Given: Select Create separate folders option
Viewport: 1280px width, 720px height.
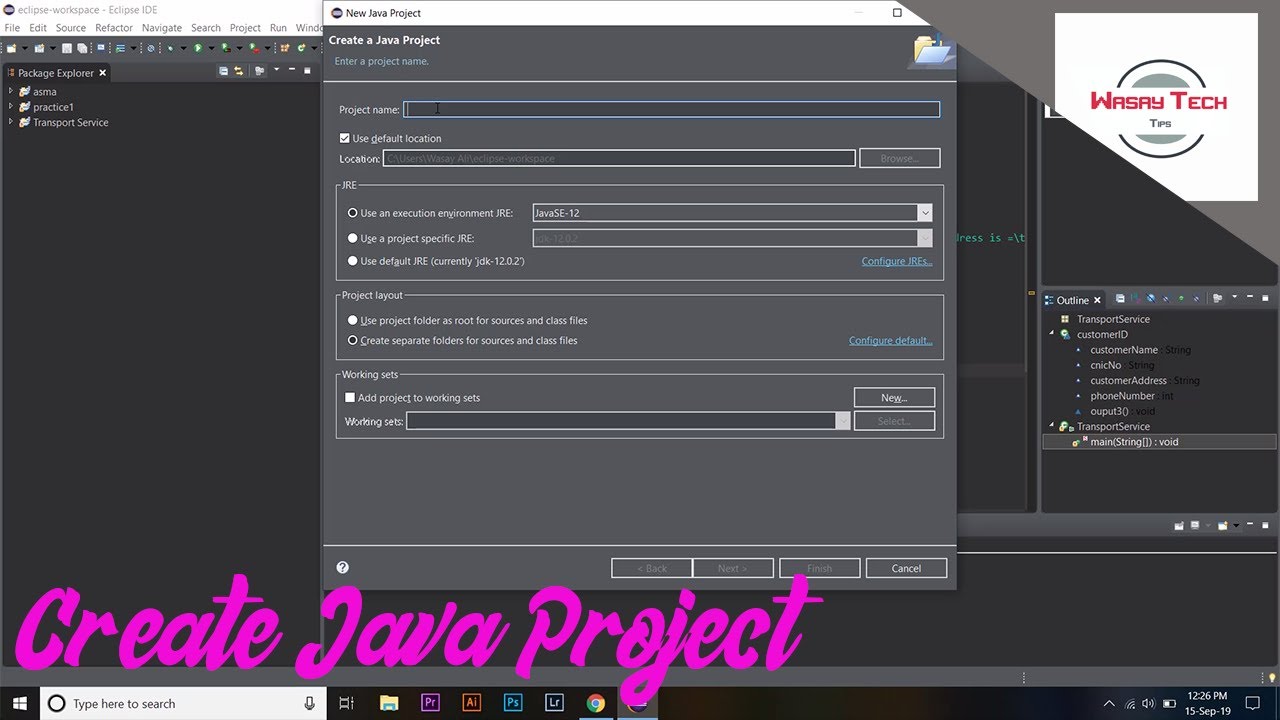Looking at the screenshot, I should point(352,340).
